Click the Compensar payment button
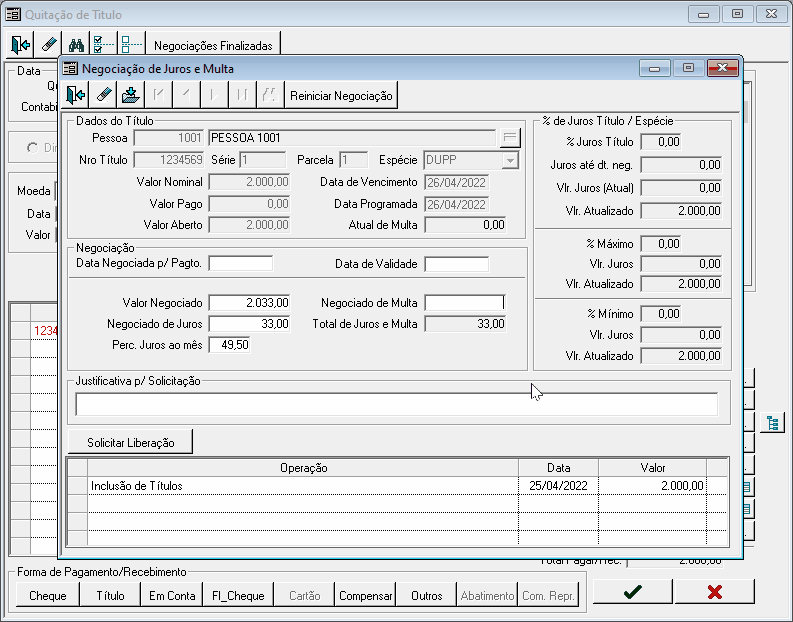 click(365, 595)
